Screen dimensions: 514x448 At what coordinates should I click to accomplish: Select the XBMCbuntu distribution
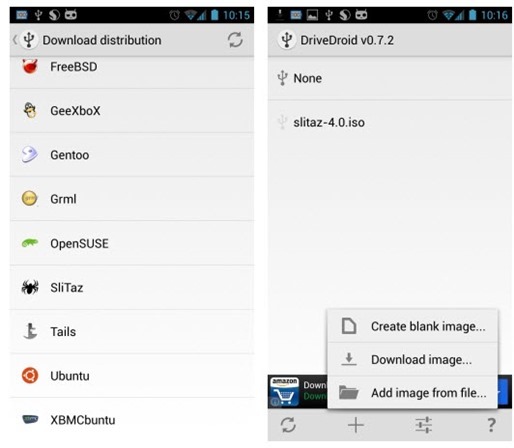point(132,420)
